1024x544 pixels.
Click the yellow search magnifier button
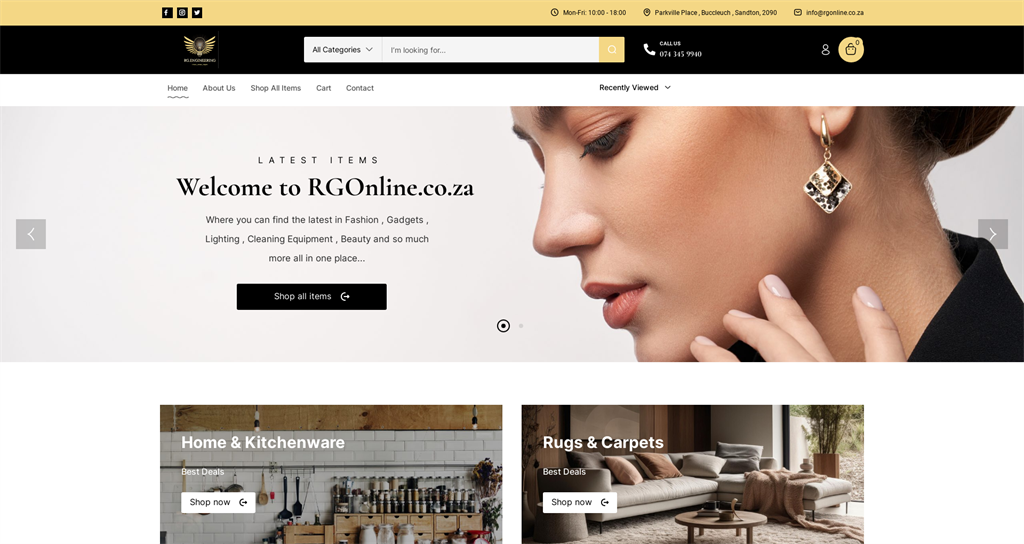click(x=612, y=50)
